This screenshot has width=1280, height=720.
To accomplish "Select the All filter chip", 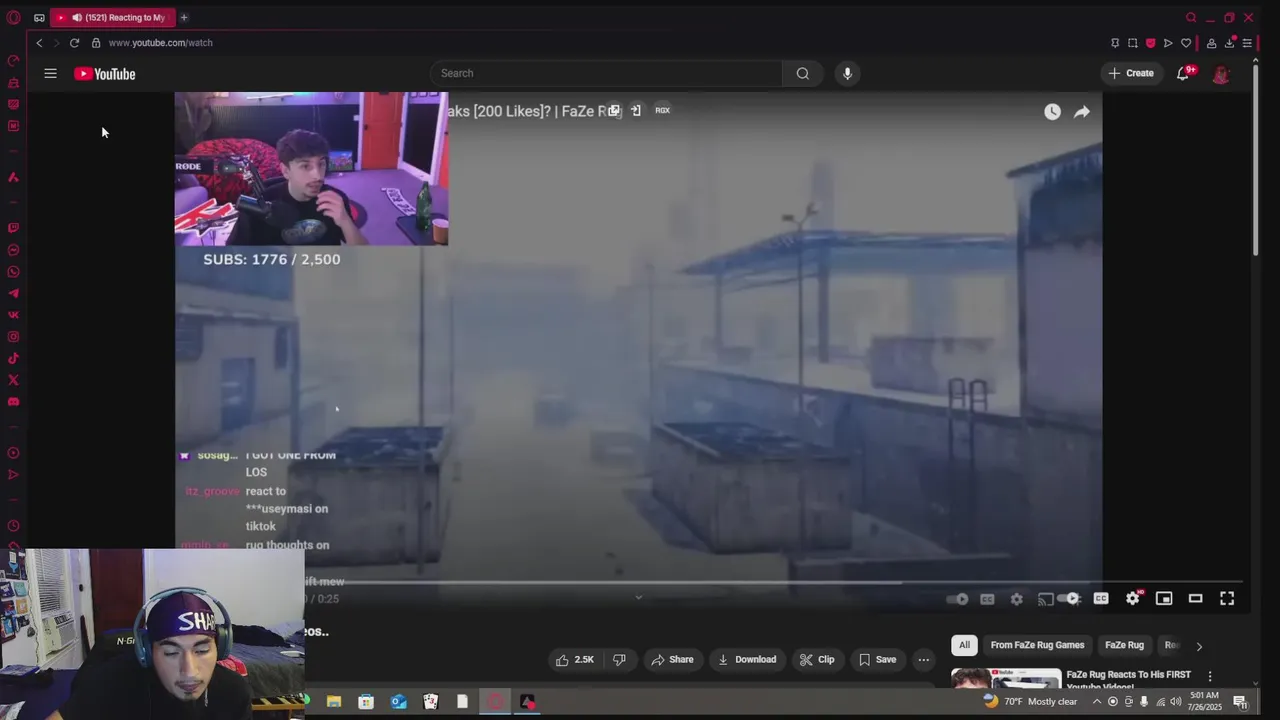I will coord(964,645).
